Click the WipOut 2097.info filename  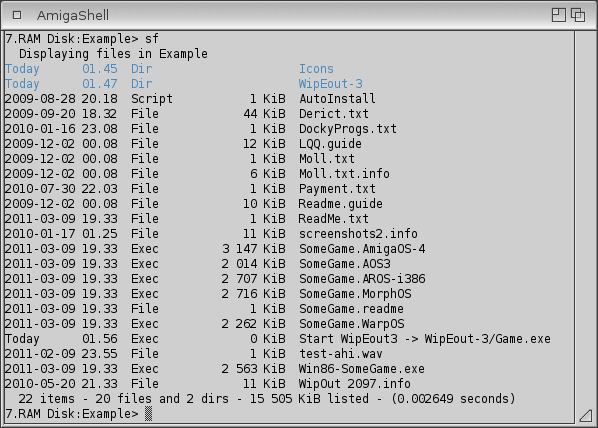[x=355, y=384]
